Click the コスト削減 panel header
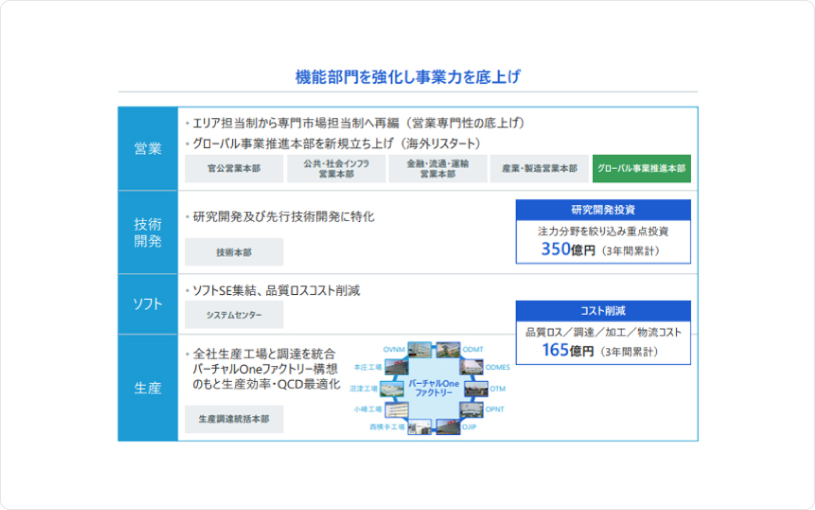815x510 pixels. click(603, 311)
